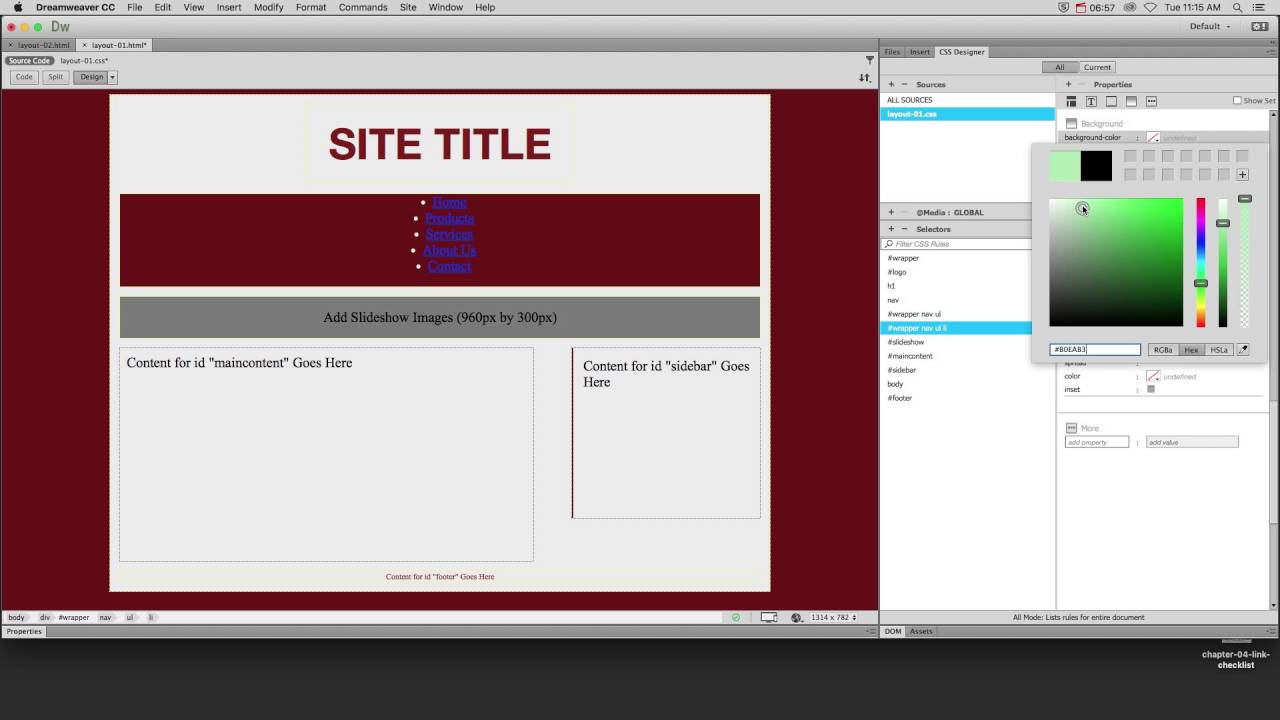Switch to the Files panel tab
This screenshot has width=1280, height=720.
[892, 52]
